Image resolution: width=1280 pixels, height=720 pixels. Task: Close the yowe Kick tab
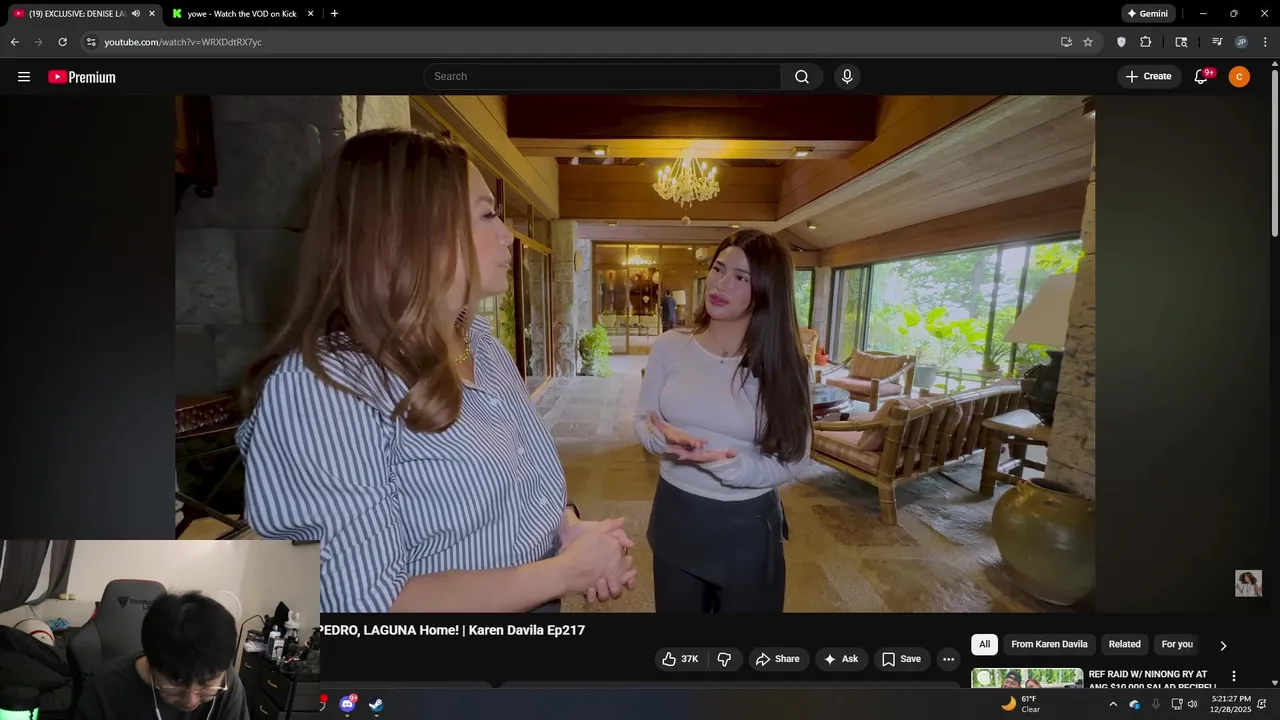coord(310,14)
